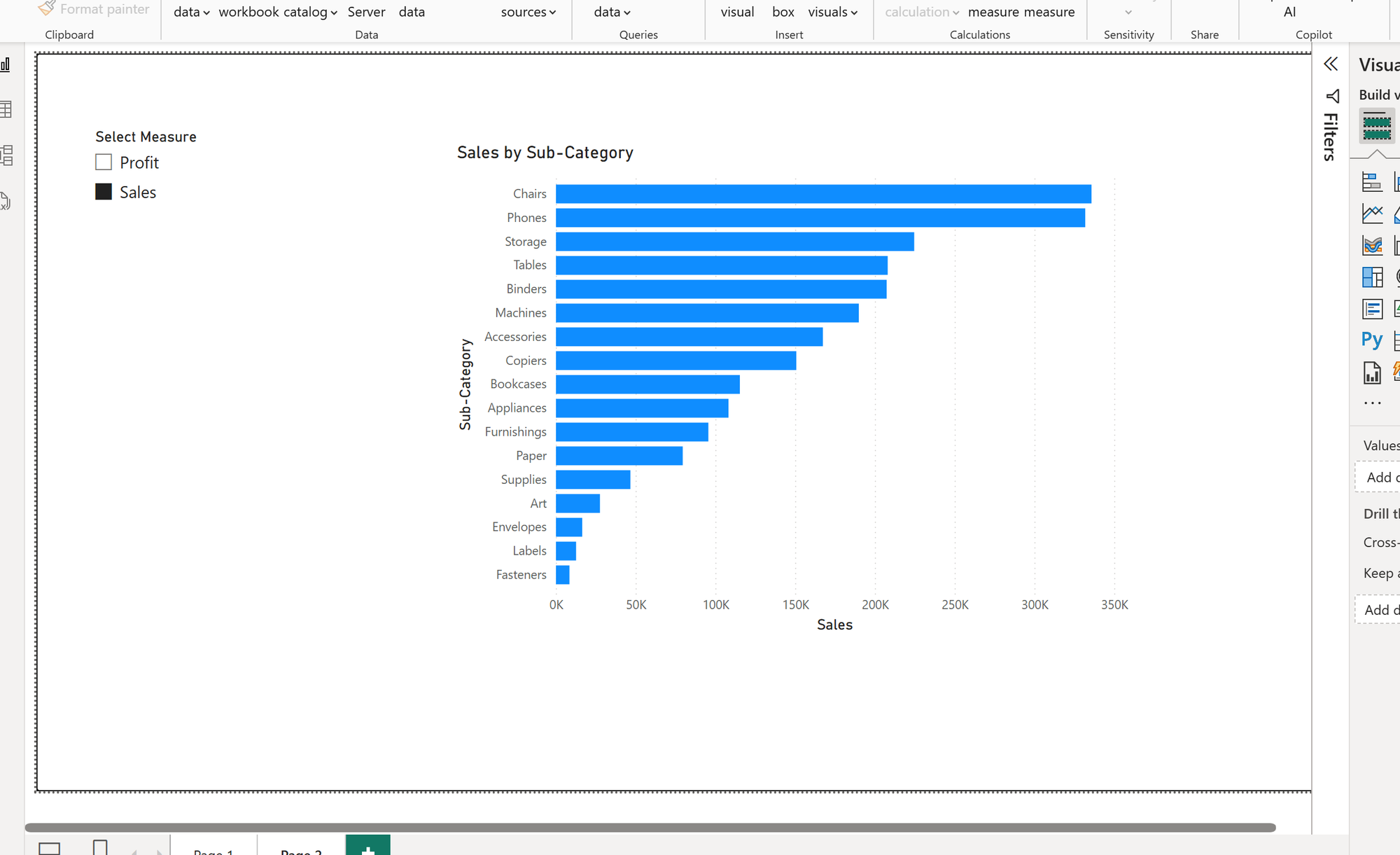Expand the Recent sources dropdown
This screenshot has width=1400, height=855.
coord(528,12)
